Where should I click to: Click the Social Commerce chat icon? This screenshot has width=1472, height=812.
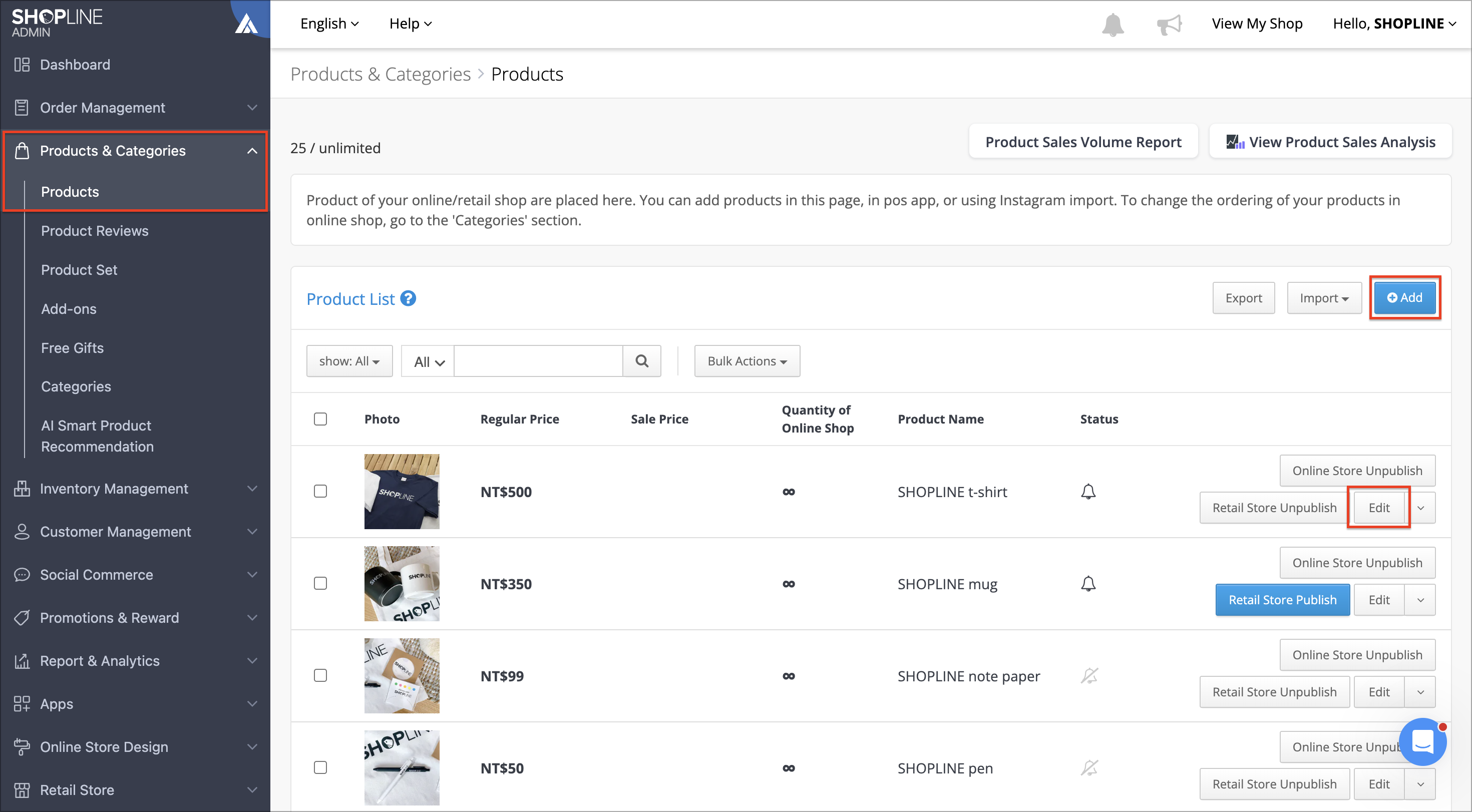click(22, 574)
